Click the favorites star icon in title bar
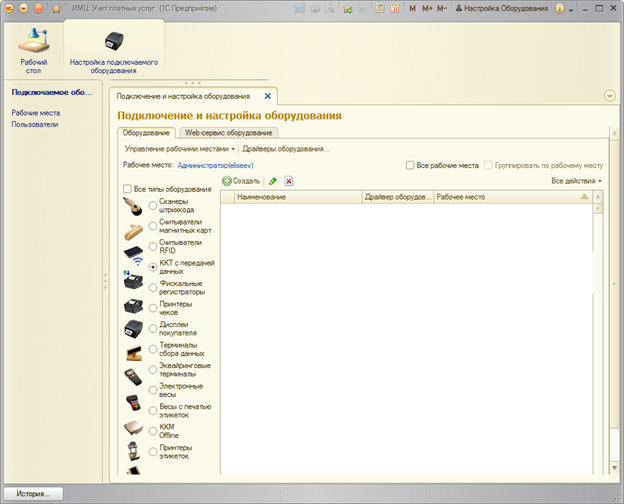Image resolution: width=624 pixels, height=504 pixels. [x=347, y=8]
